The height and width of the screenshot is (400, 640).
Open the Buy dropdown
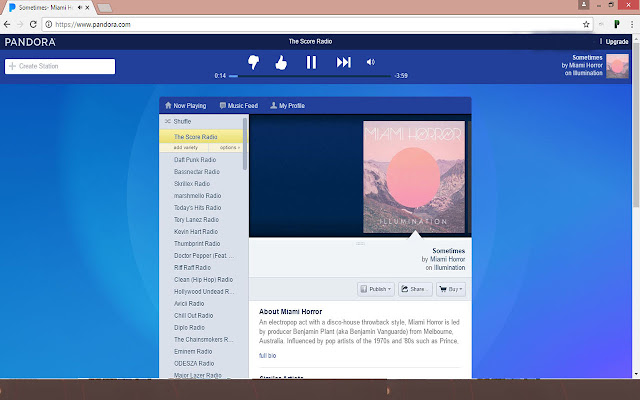[451, 289]
